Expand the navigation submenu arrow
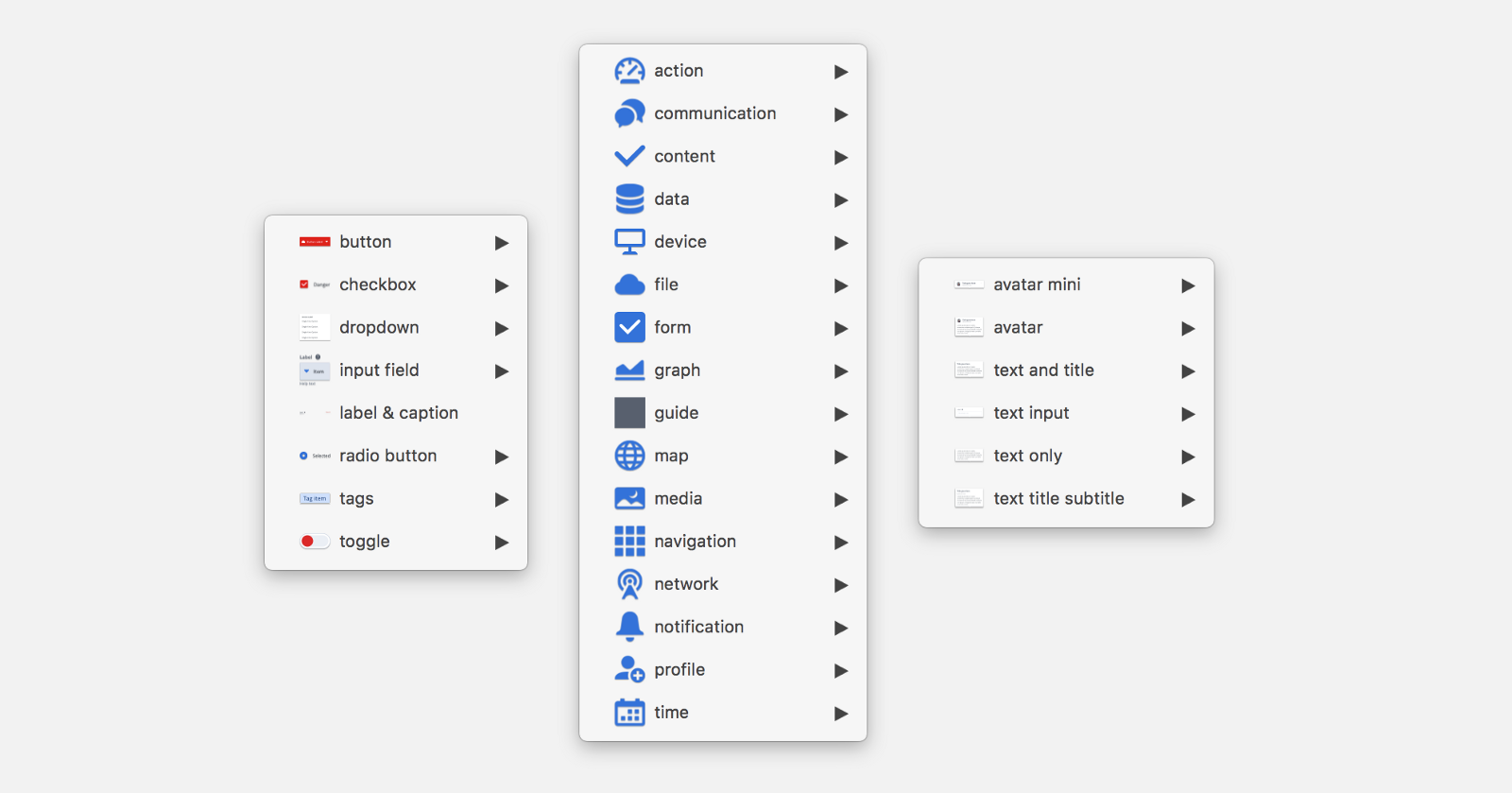 840,542
